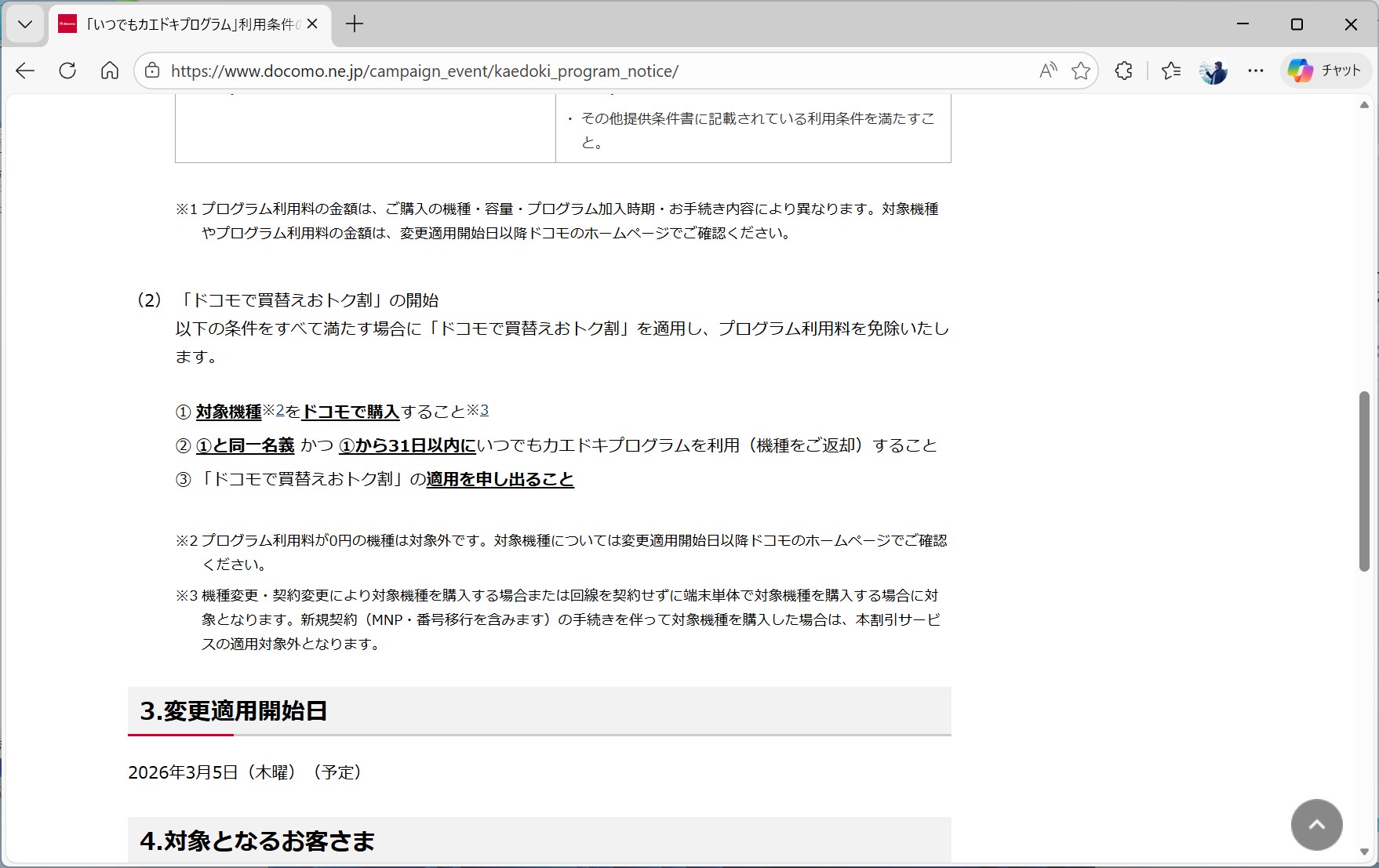Open the Browser essentials panel
The image size is (1379, 868).
[1123, 71]
